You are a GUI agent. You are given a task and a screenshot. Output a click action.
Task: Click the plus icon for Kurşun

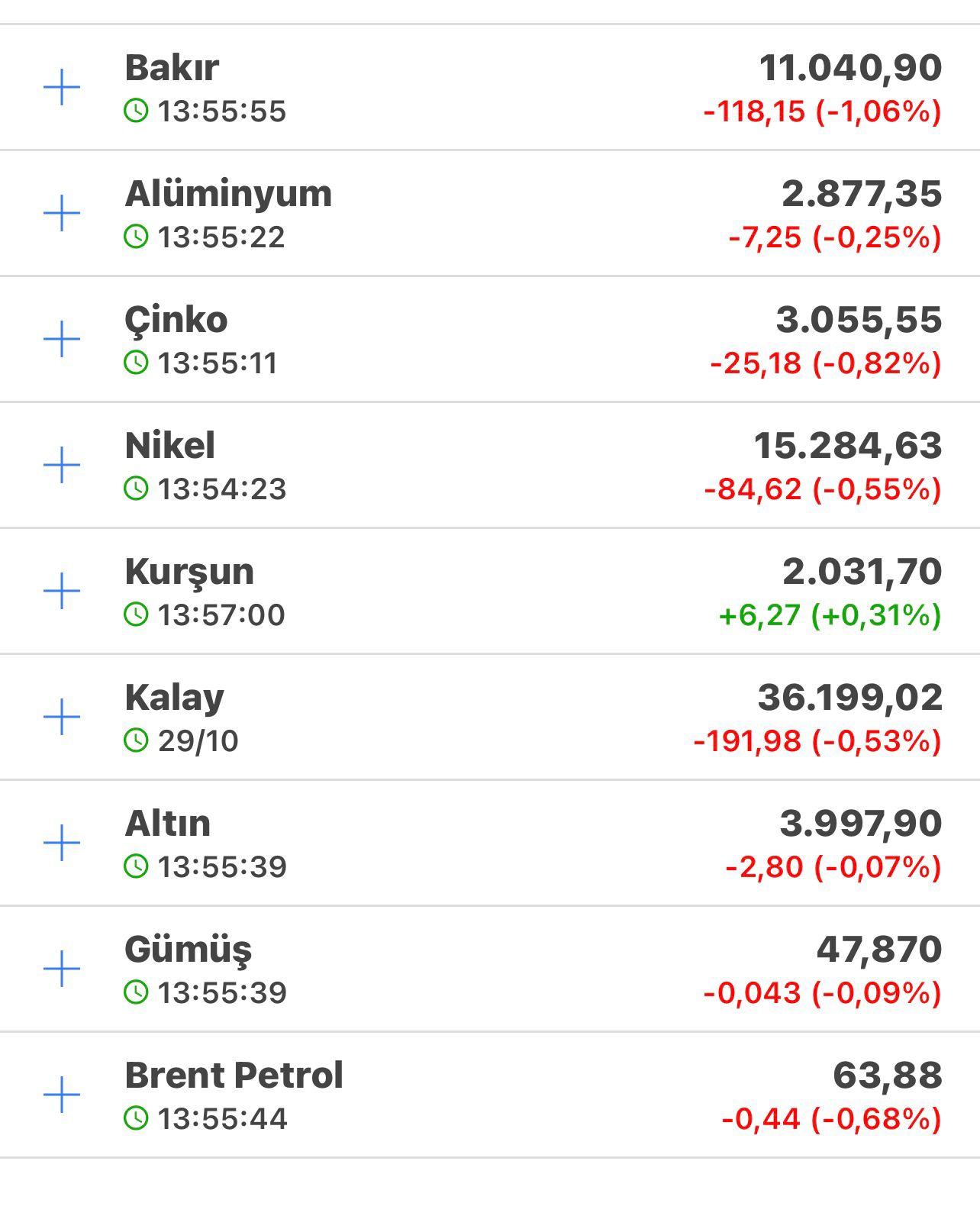click(x=62, y=592)
